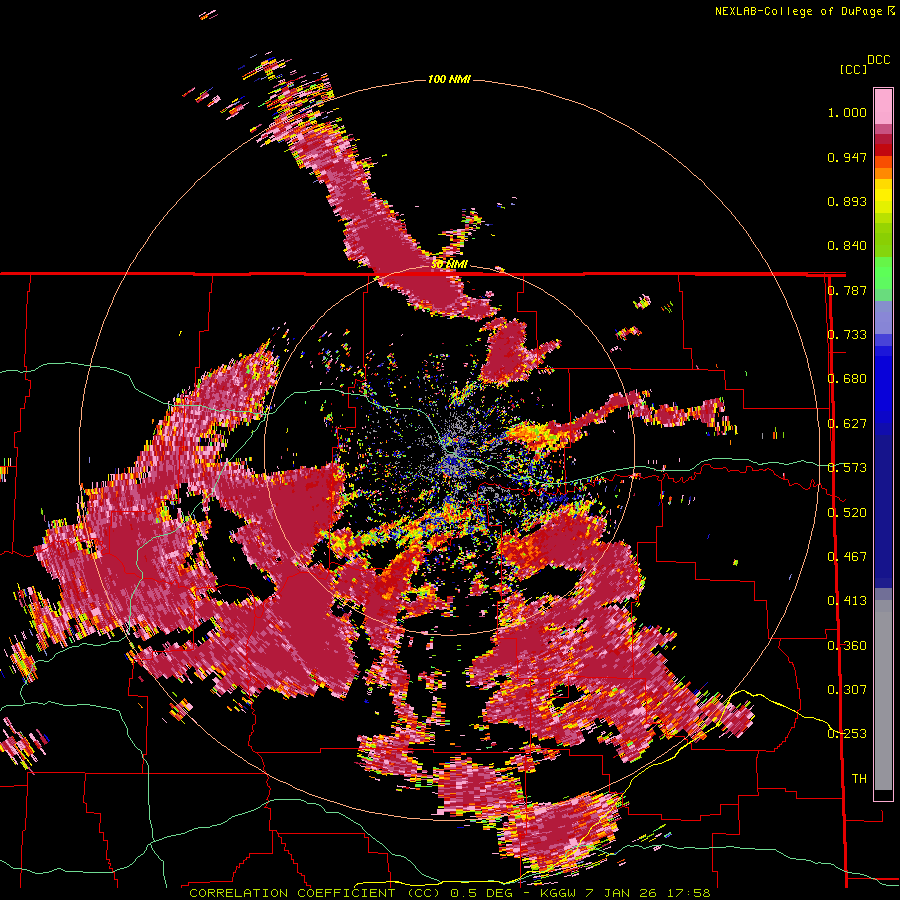The image size is (900, 900).
Task: Select the 1.000 scale value
Action: pyautogui.click(x=847, y=112)
